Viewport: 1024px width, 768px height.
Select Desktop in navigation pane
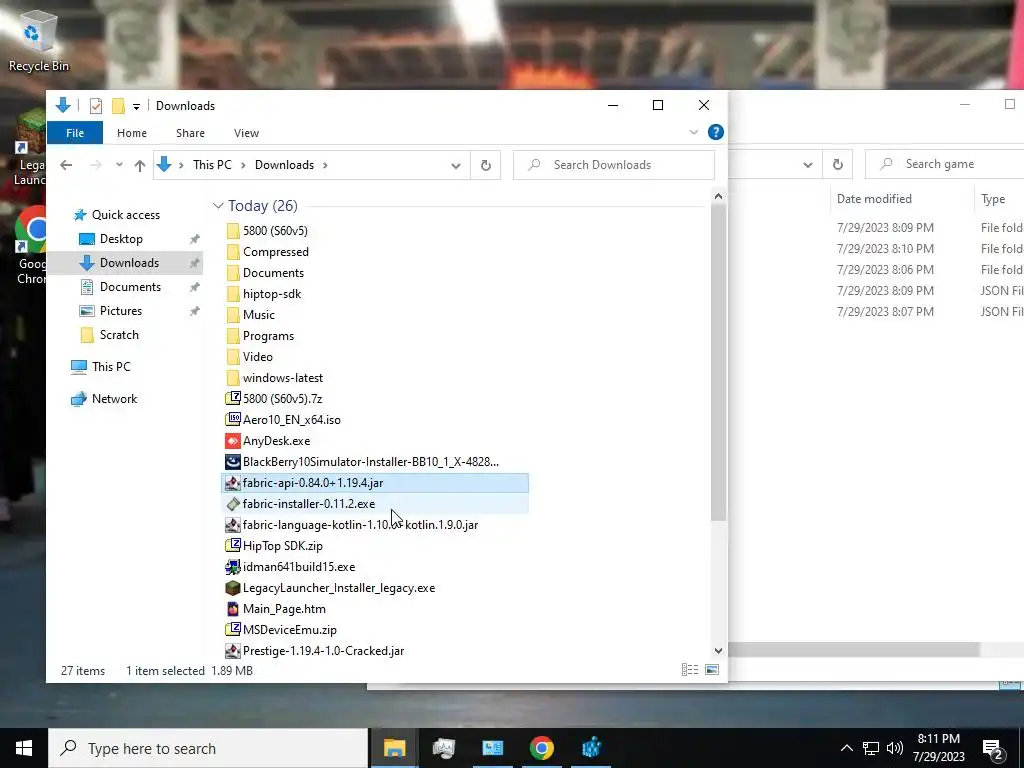(121, 238)
